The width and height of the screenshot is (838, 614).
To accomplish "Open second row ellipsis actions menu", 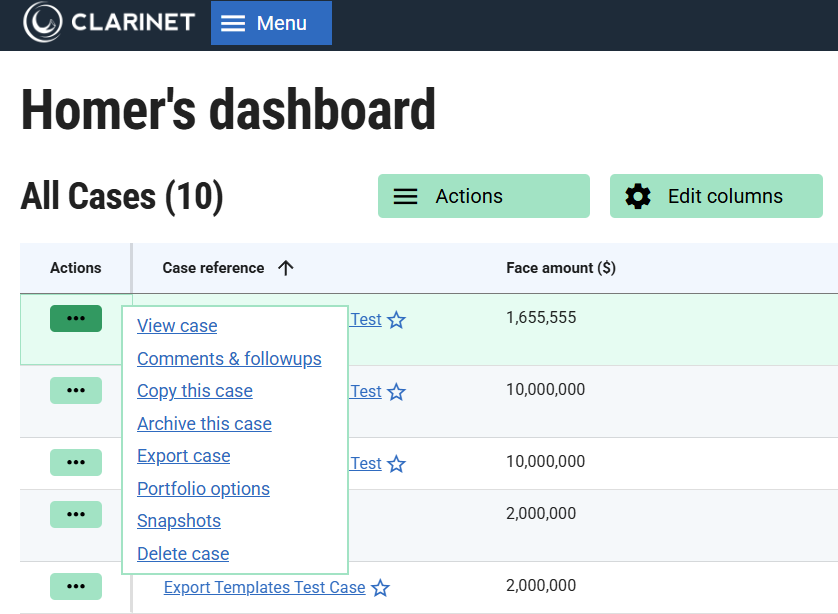I will pyautogui.click(x=76, y=390).
